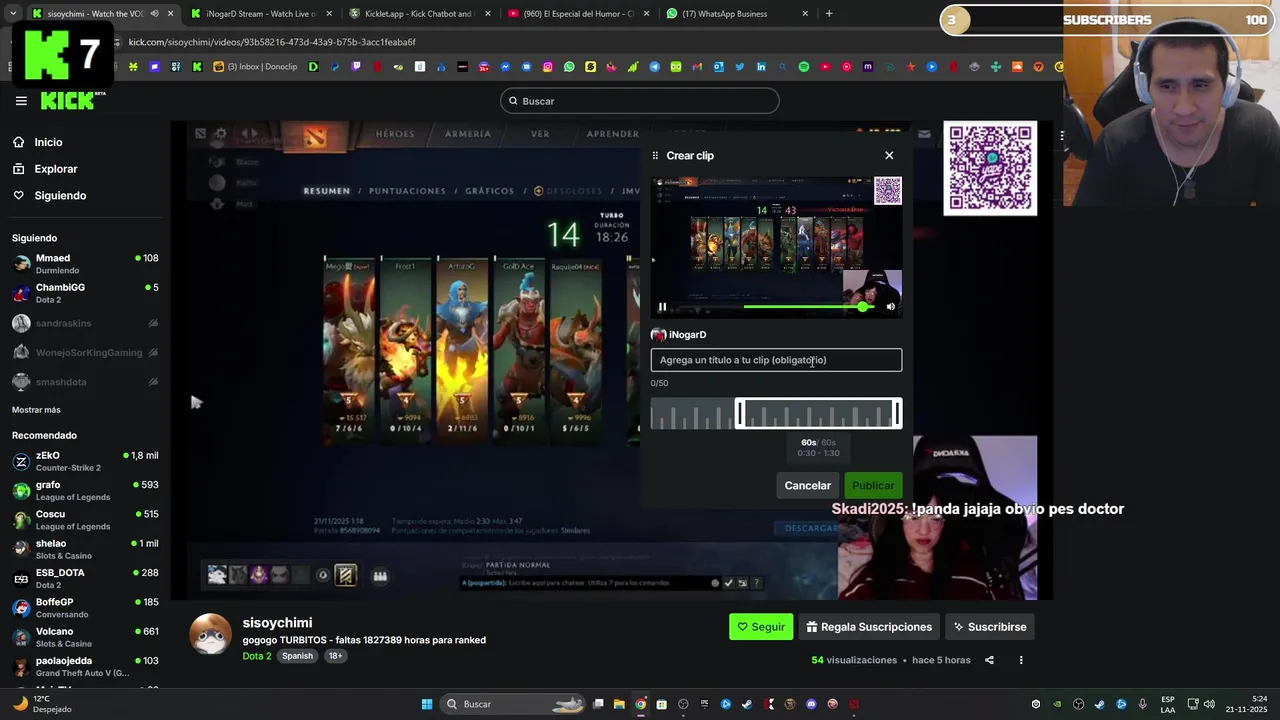Click the right trim handle on clip timeline

pyautogui.click(x=898, y=414)
